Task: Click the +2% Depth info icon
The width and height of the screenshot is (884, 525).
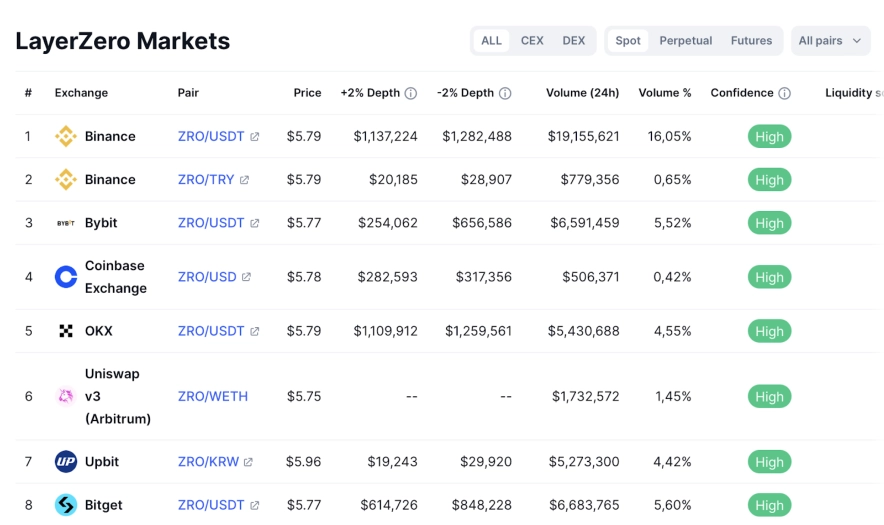Action: tap(410, 93)
